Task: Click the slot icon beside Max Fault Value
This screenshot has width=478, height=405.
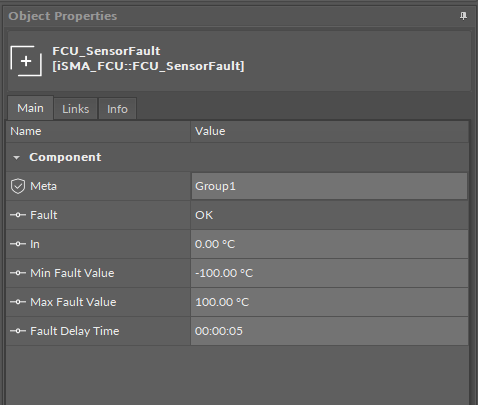Action: pyautogui.click(x=18, y=302)
